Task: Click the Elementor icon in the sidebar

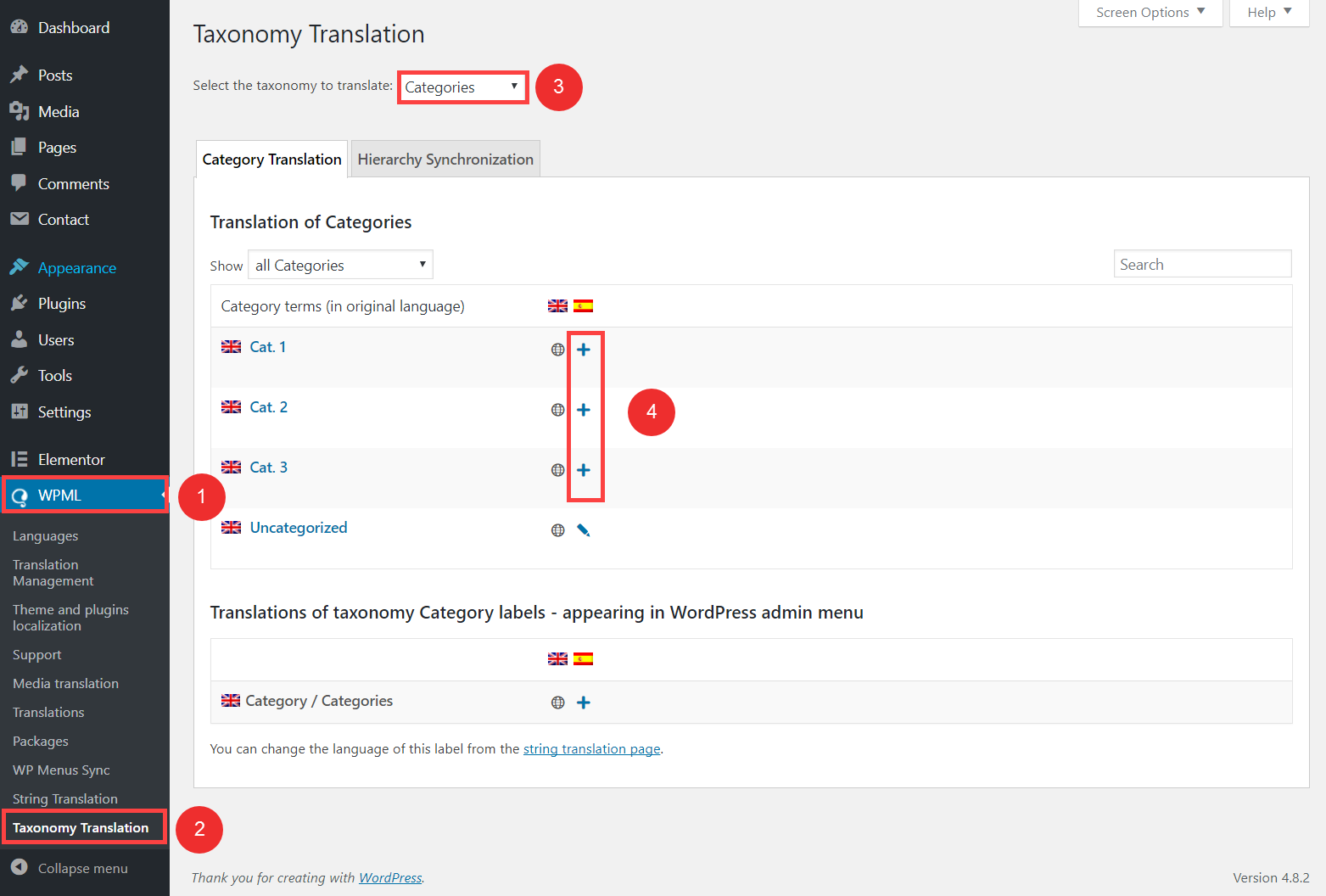Action: click(20, 459)
